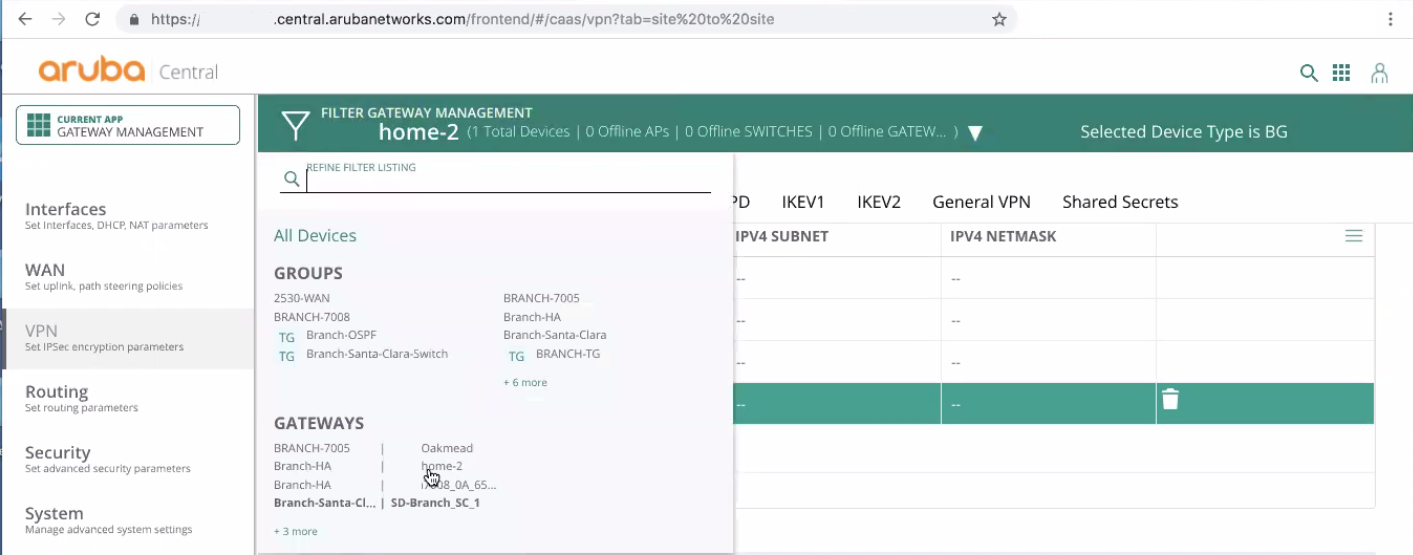Image resolution: width=1413 pixels, height=555 pixels.
Task: Switch to the IKEV1 tab
Action: pos(803,202)
